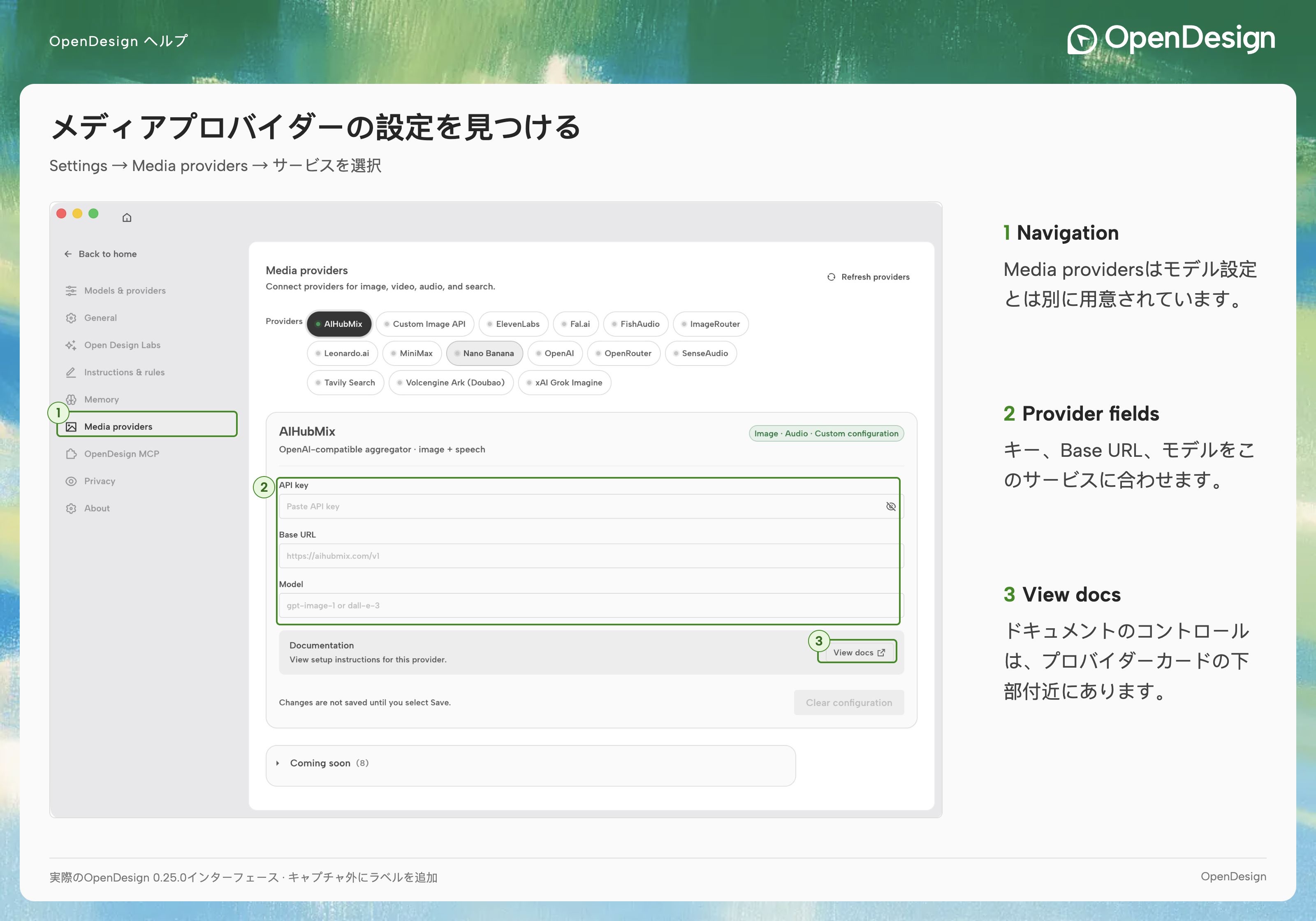Viewport: 1316px width, 921px height.
Task: Click the Refresh providers circular arrow icon
Action: click(x=831, y=277)
